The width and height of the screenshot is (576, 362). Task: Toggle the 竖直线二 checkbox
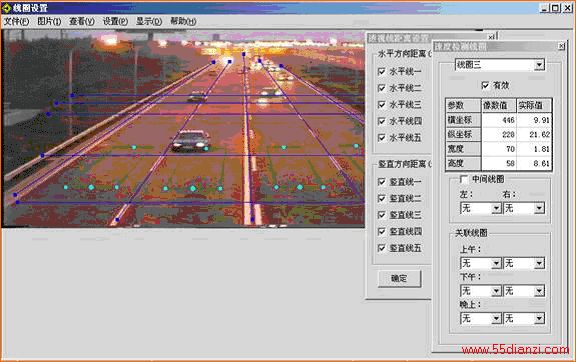[x=382, y=198]
